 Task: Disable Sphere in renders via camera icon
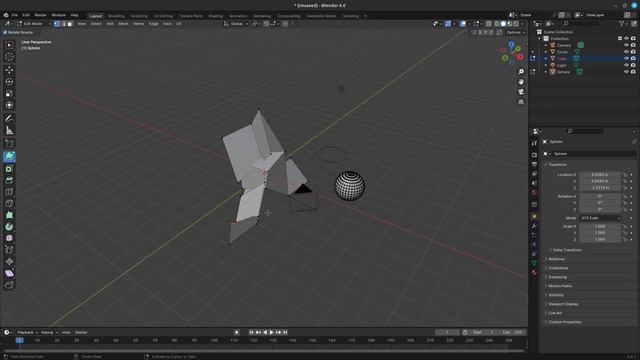pos(633,72)
